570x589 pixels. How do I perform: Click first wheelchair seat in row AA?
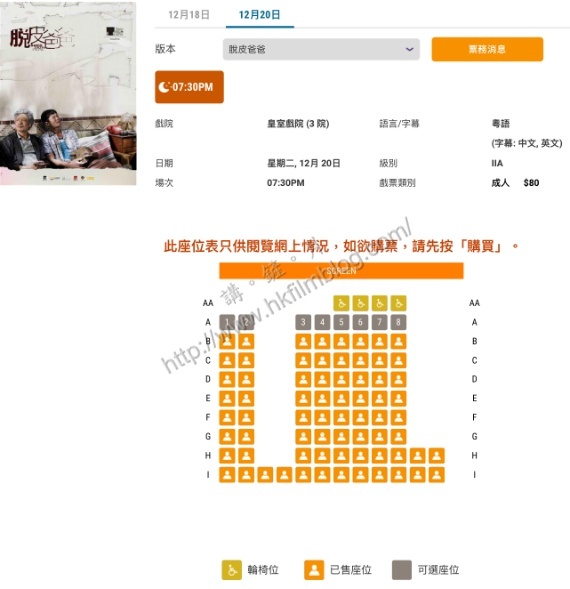[x=341, y=303]
